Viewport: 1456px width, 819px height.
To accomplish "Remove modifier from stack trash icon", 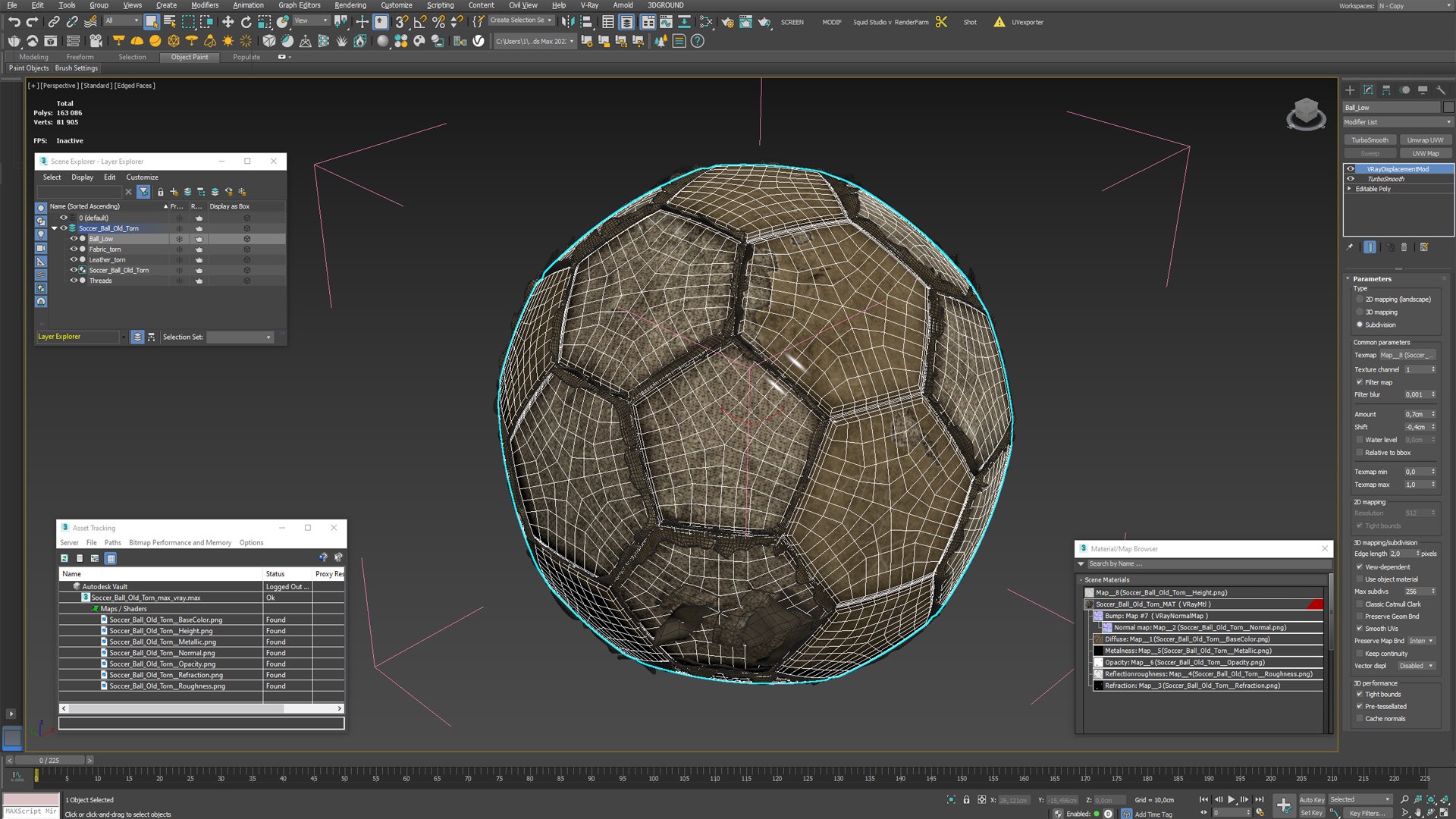I will coord(1404,247).
